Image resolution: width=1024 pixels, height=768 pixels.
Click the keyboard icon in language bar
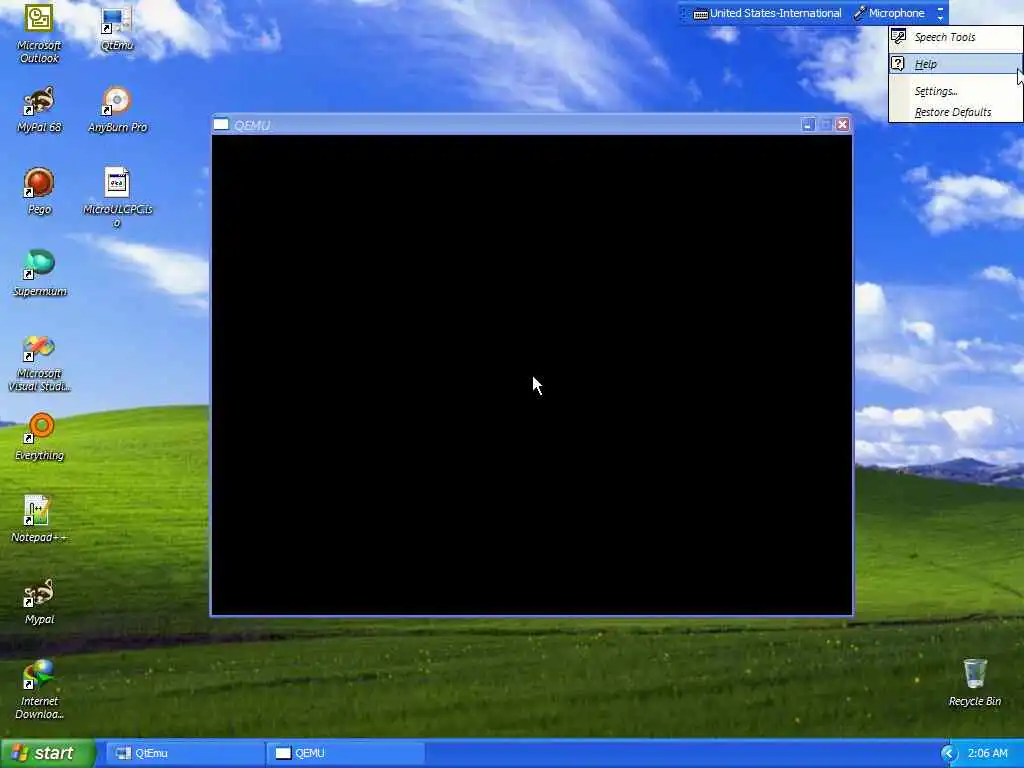[701, 14]
